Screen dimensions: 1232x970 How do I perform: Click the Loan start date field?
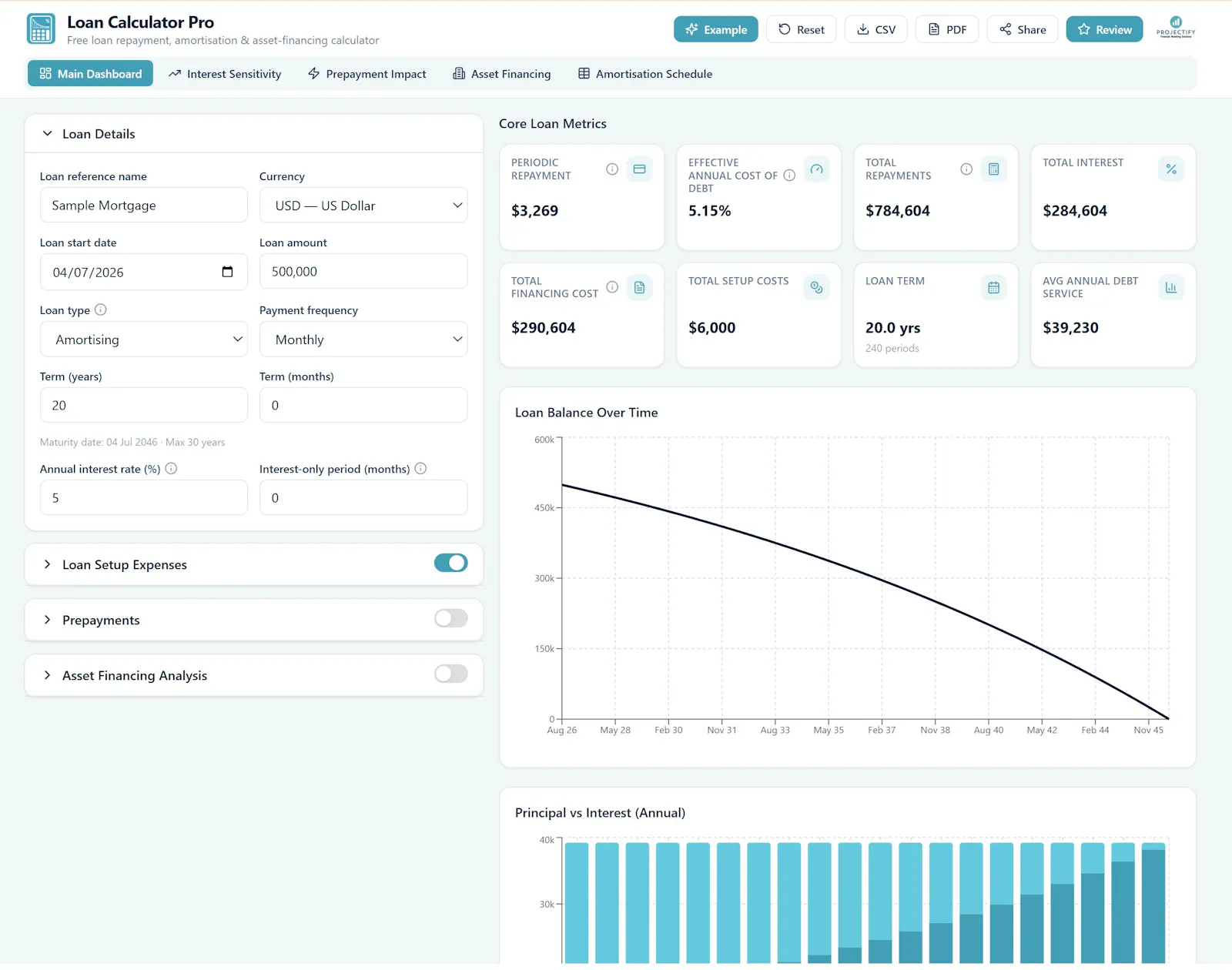point(144,272)
